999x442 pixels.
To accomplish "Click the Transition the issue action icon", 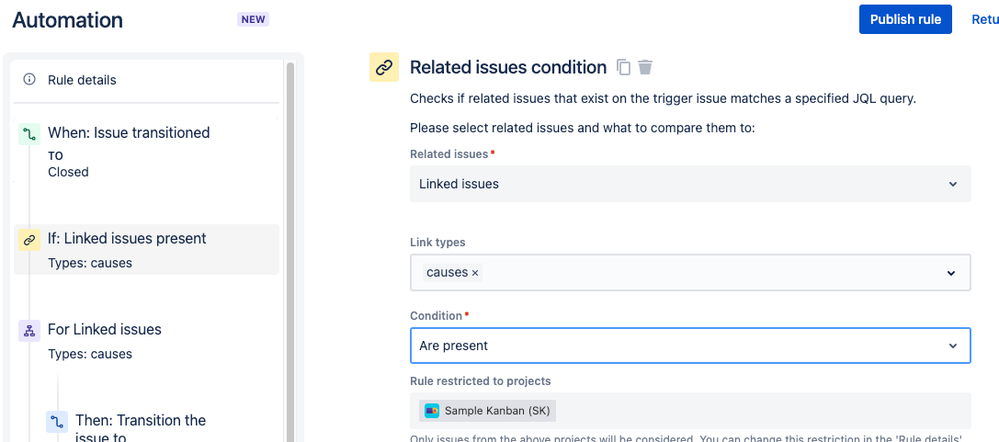I will [57, 421].
